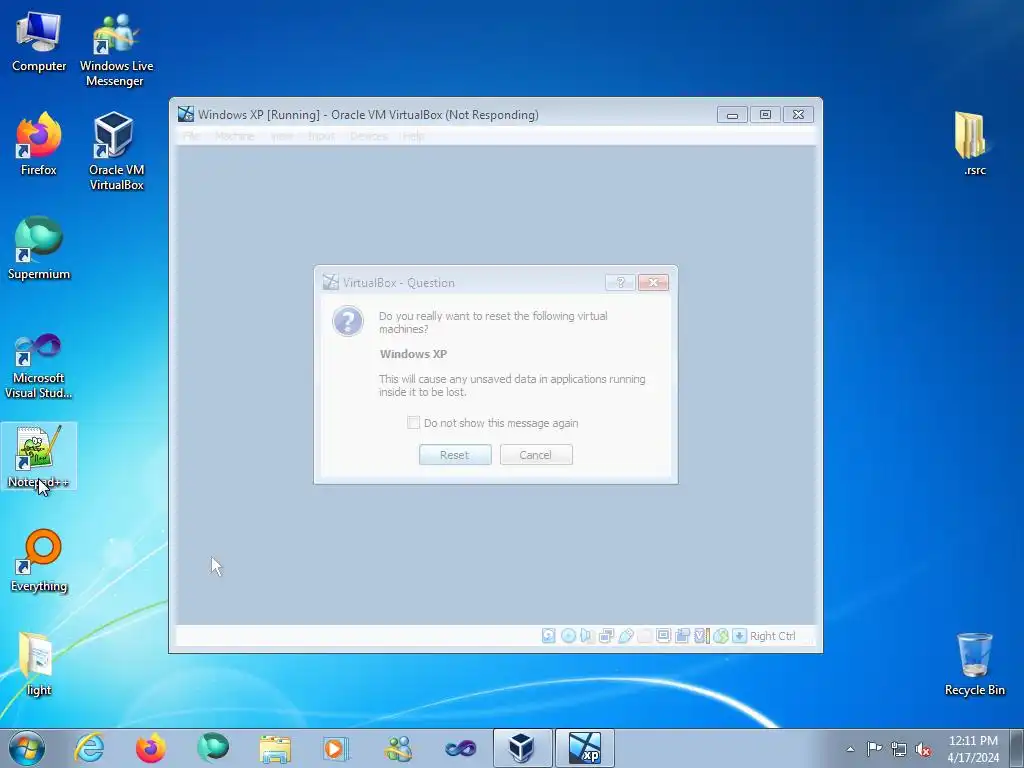Click the question mark icon in the dialog

[x=348, y=321]
